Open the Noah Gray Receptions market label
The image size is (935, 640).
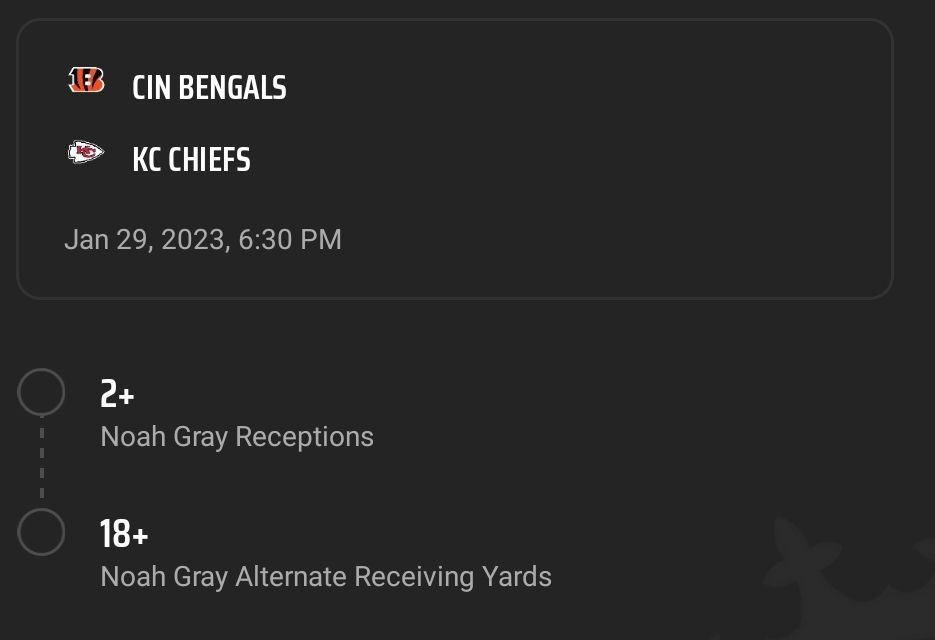[237, 437]
